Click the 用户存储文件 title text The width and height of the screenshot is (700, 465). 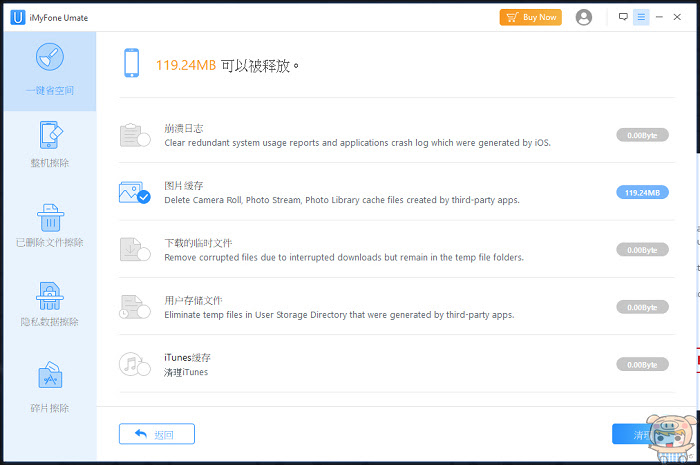[x=193, y=300]
